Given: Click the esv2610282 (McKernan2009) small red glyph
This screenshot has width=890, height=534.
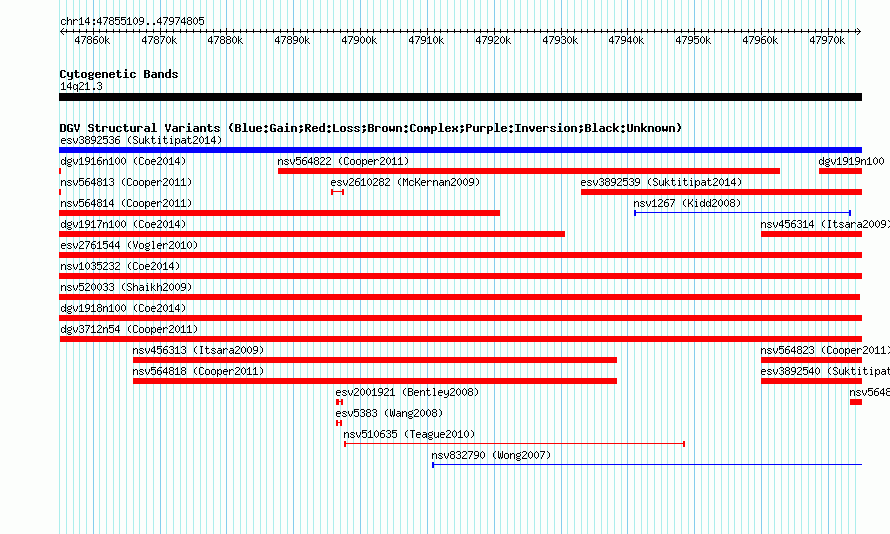Looking at the screenshot, I should tap(337, 192).
